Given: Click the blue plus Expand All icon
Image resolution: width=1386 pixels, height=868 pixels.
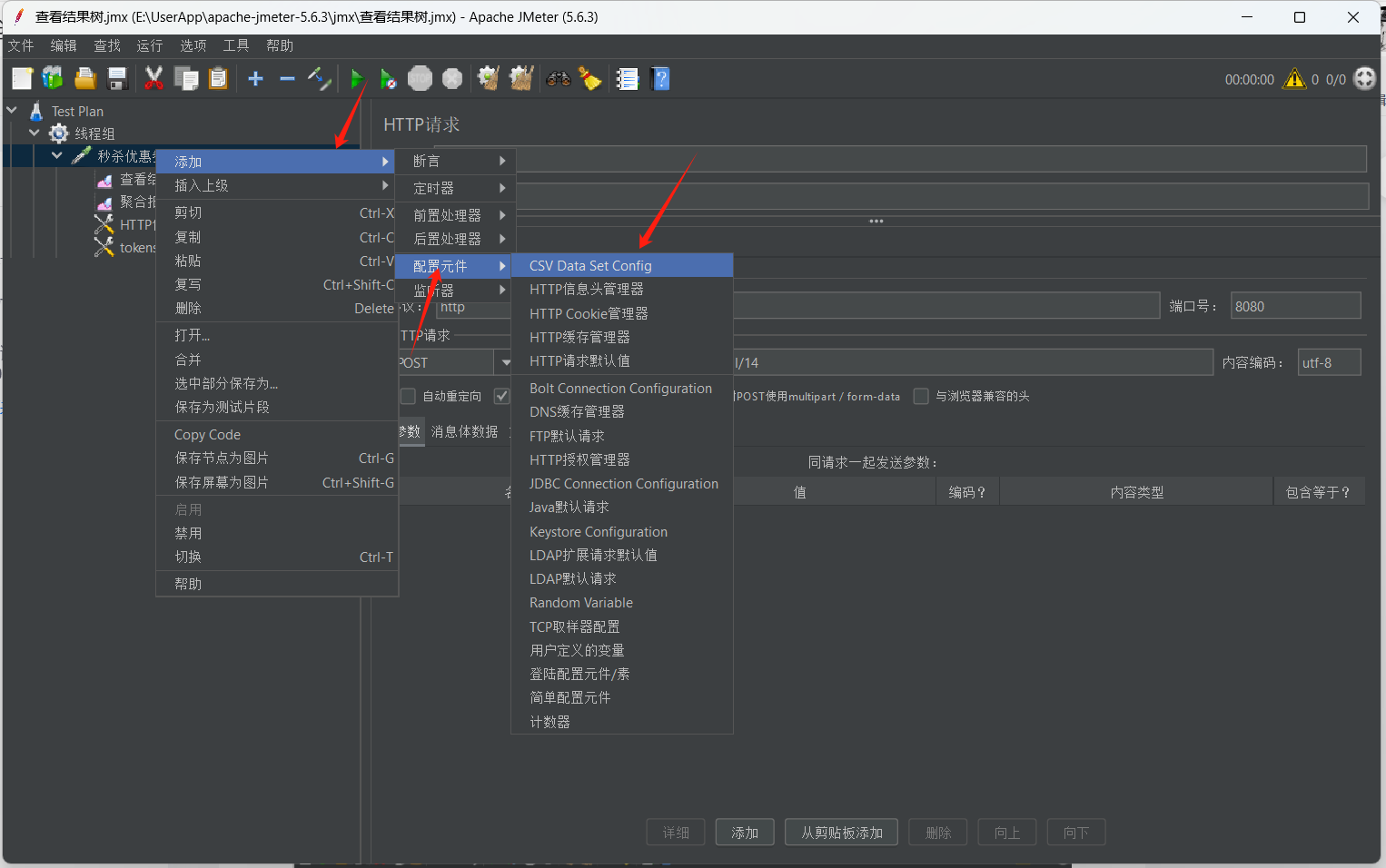Looking at the screenshot, I should pos(255,79).
